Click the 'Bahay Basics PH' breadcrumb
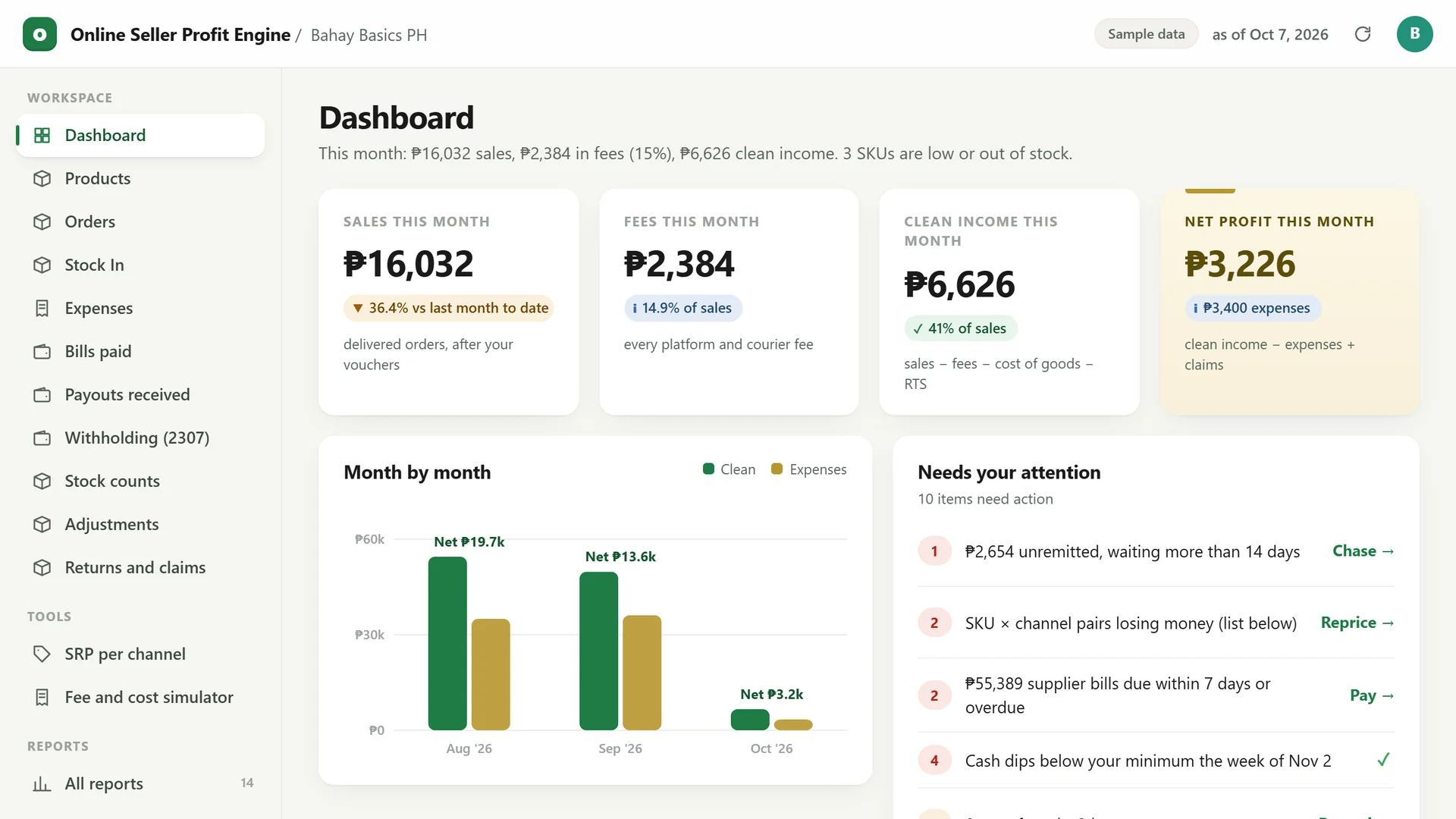This screenshot has height=819, width=1456. pos(369,35)
